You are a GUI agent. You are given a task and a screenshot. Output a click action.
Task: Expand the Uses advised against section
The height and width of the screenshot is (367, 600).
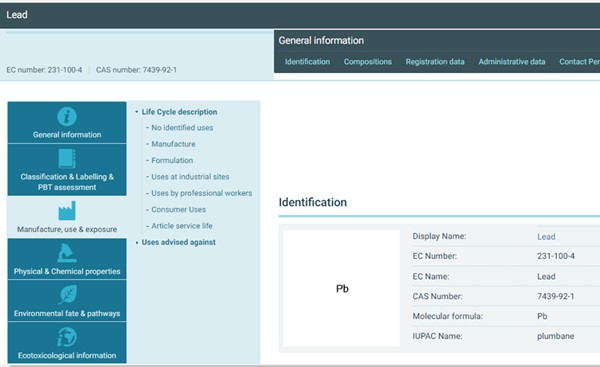click(137, 242)
